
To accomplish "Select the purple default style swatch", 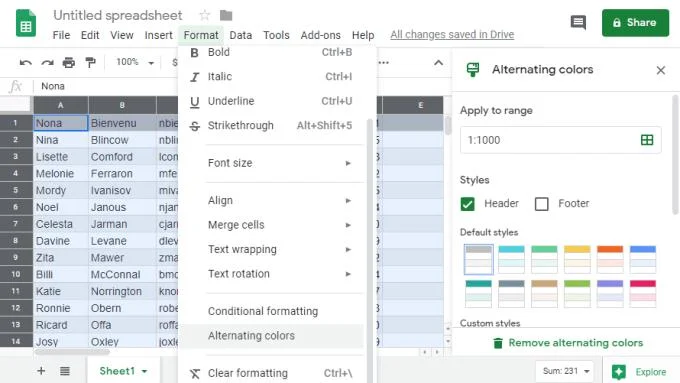I will [610, 294].
